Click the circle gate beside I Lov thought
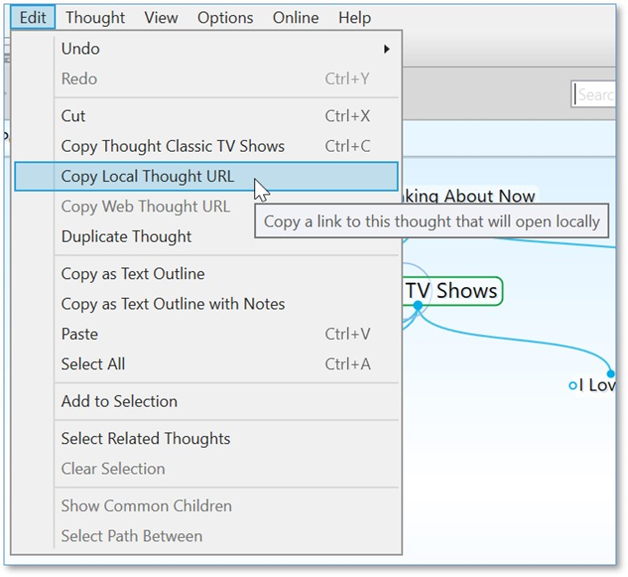The width and height of the screenshot is (628, 577). (x=573, y=385)
